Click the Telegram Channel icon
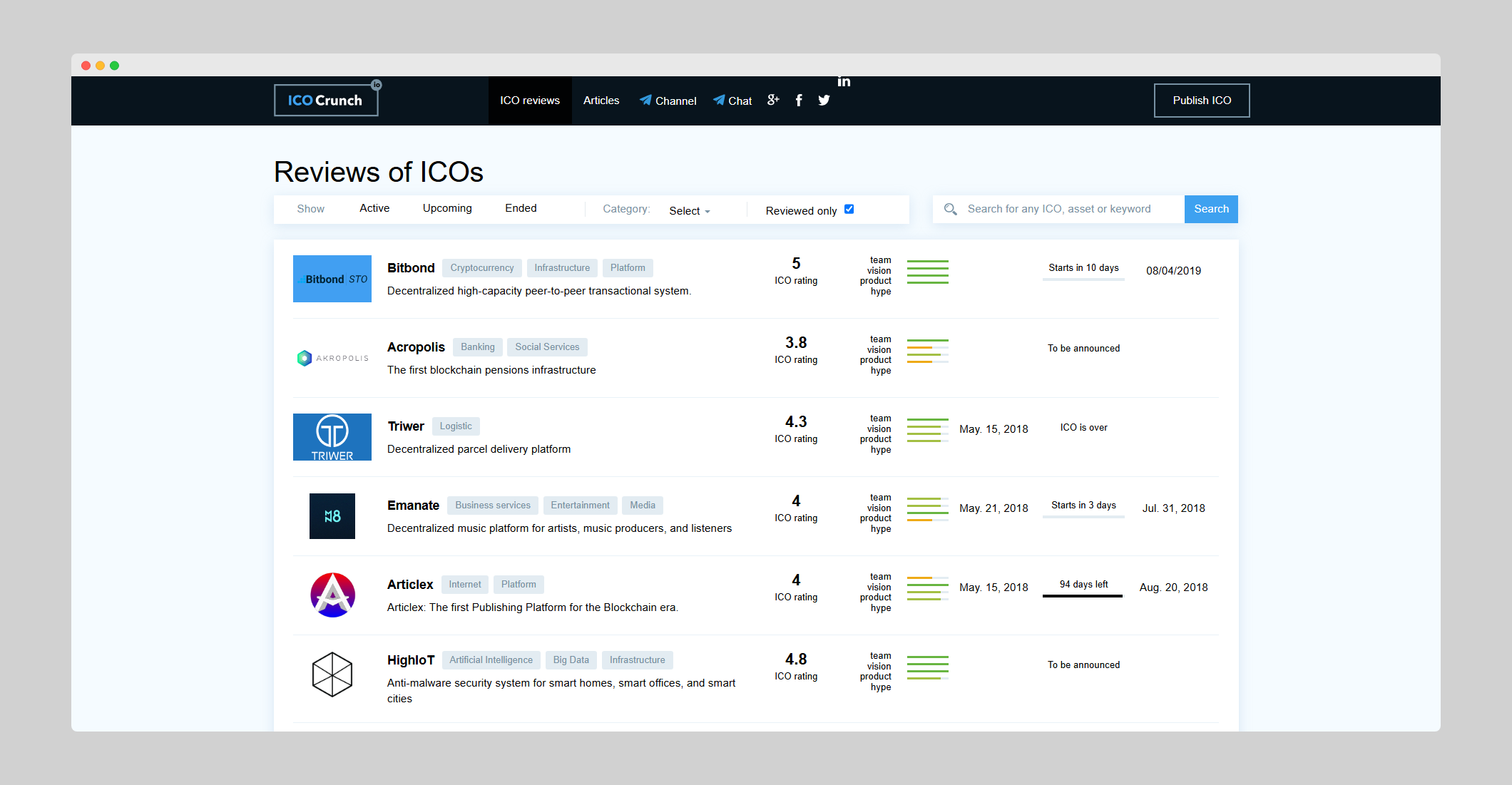Viewport: 1512px width, 785px height. pyautogui.click(x=645, y=101)
